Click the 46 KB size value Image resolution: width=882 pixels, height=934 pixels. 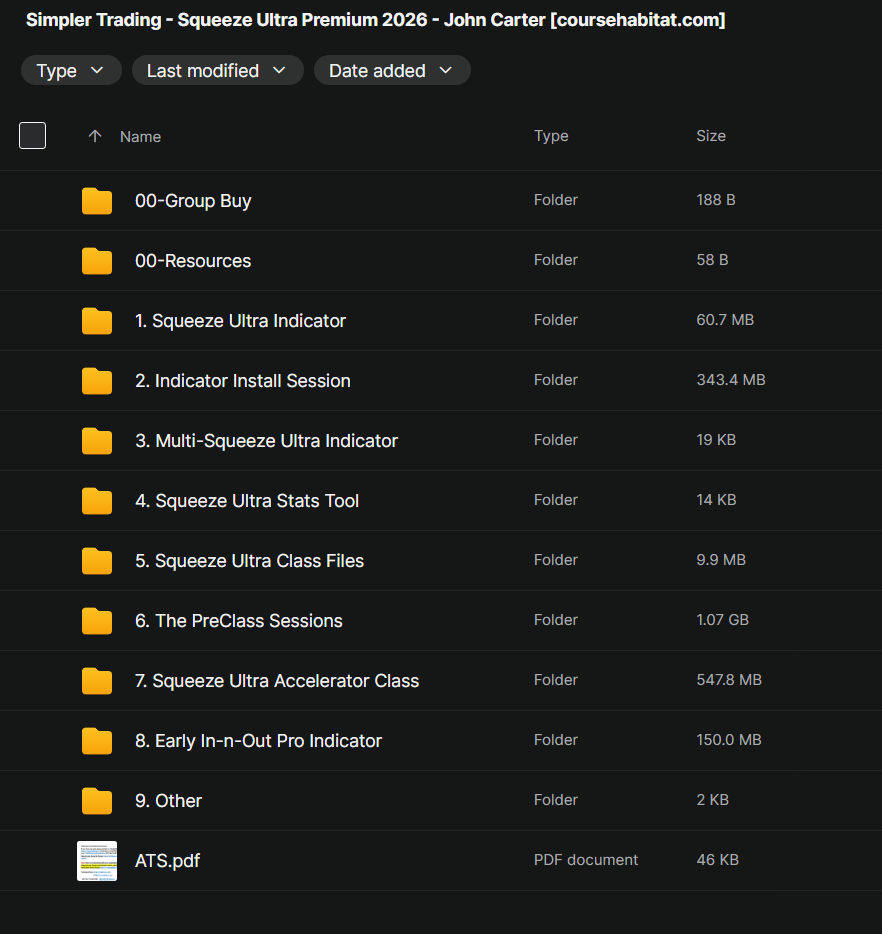point(718,860)
